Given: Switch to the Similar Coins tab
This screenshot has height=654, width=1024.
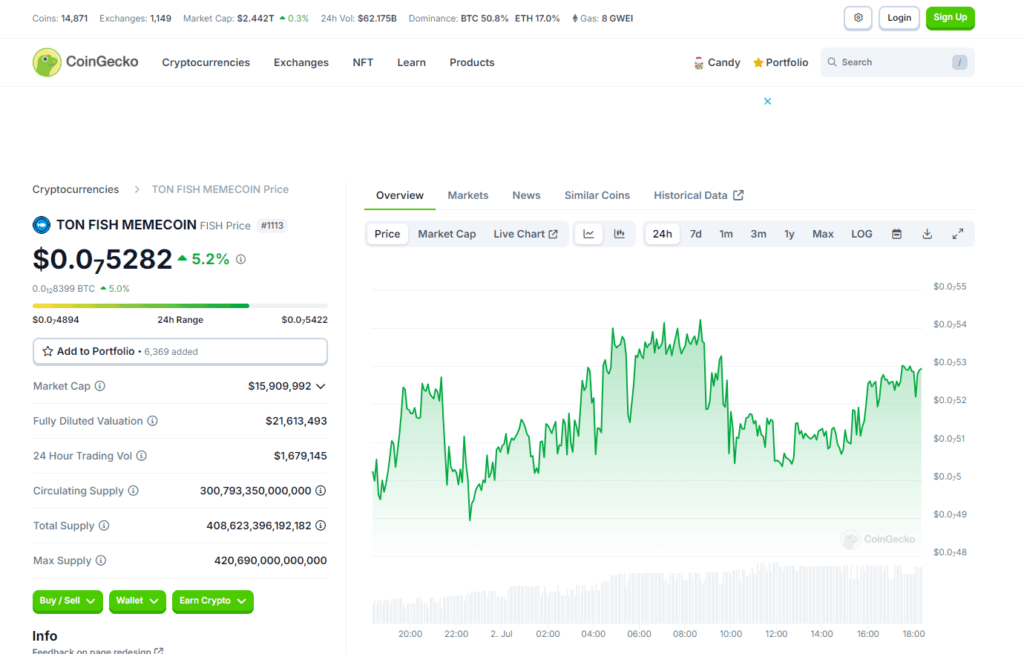Looking at the screenshot, I should coord(597,195).
